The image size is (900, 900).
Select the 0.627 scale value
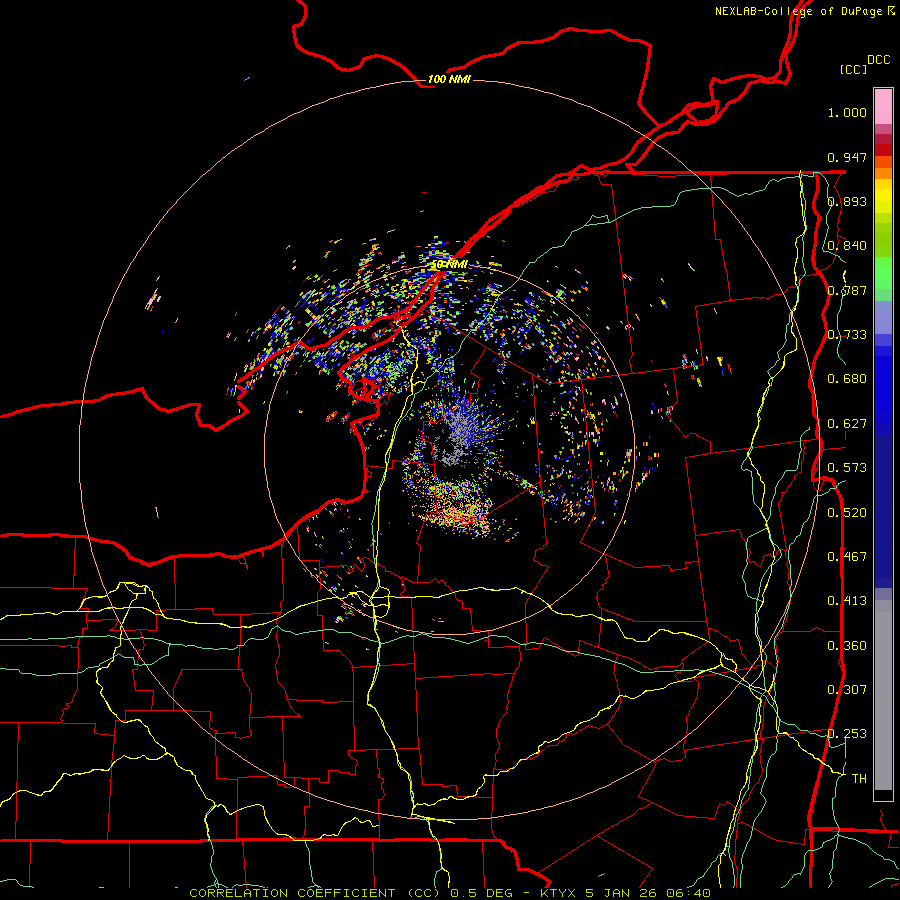click(847, 424)
